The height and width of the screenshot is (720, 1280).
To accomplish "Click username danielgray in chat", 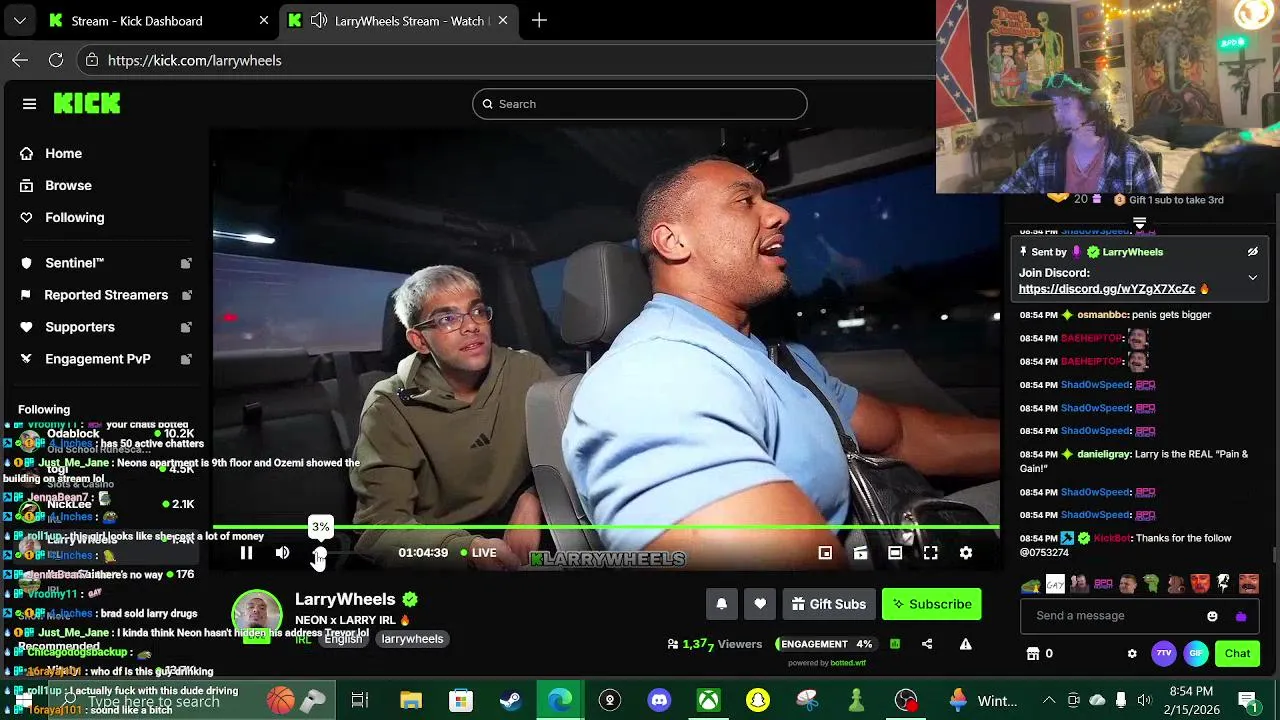I will (1104, 454).
